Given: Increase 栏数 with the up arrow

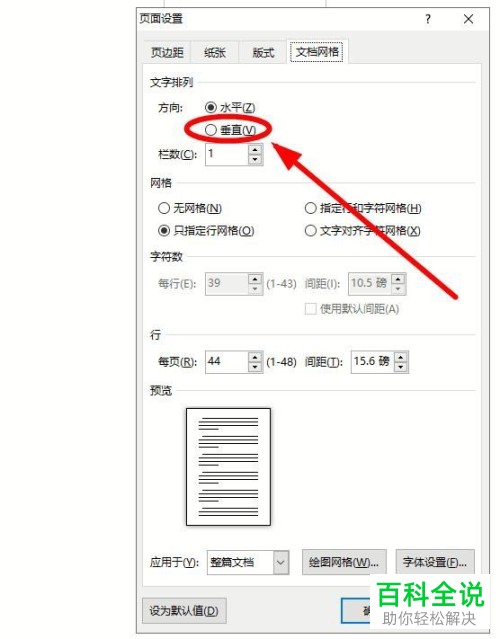Looking at the screenshot, I should point(255,150).
